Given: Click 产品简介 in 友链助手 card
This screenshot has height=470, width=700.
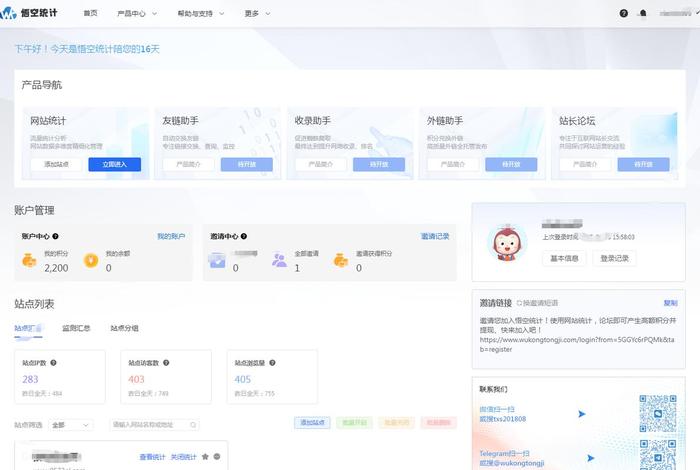Looking at the screenshot, I should click(x=188, y=164).
